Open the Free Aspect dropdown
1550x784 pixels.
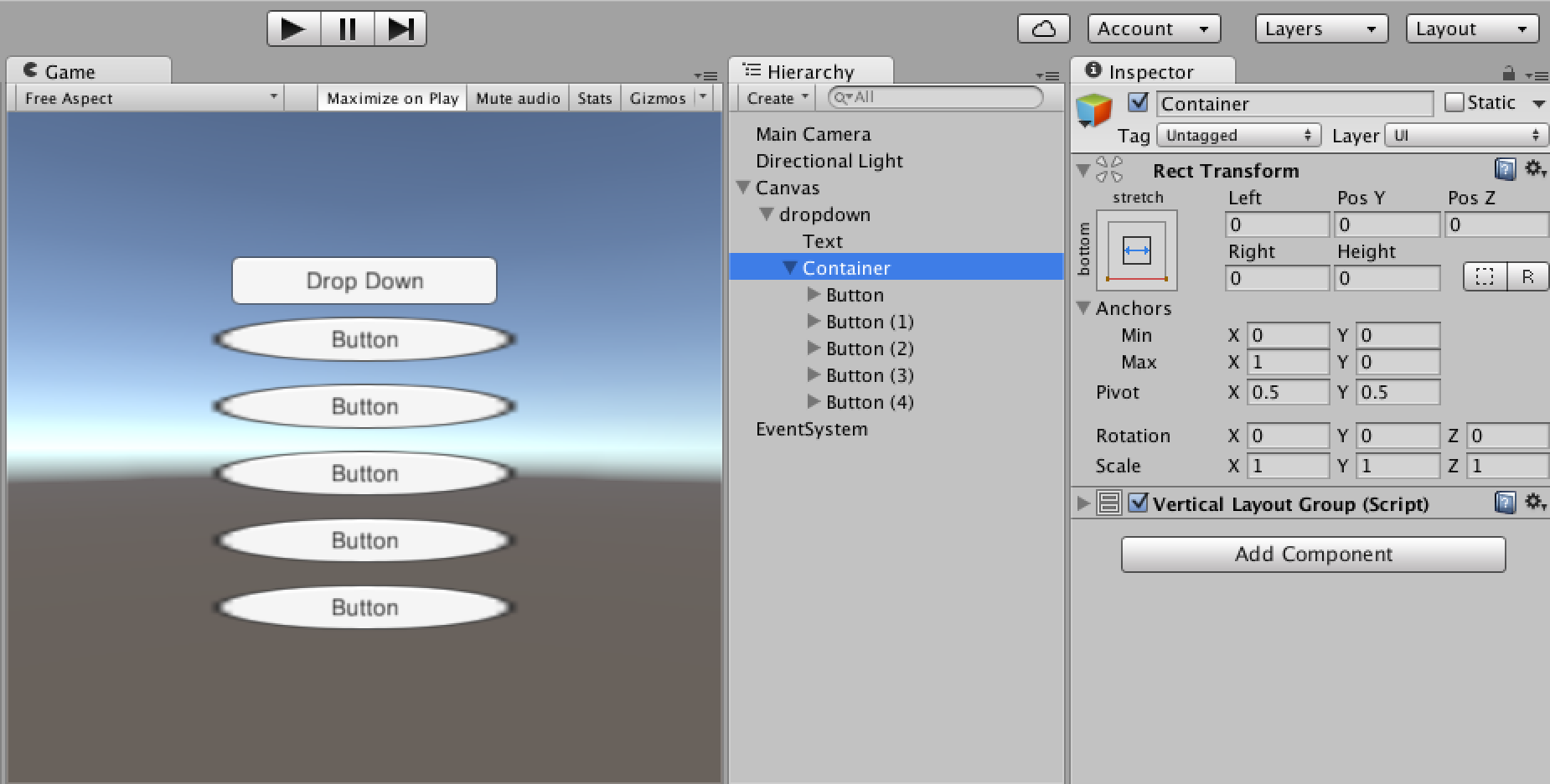[149, 97]
